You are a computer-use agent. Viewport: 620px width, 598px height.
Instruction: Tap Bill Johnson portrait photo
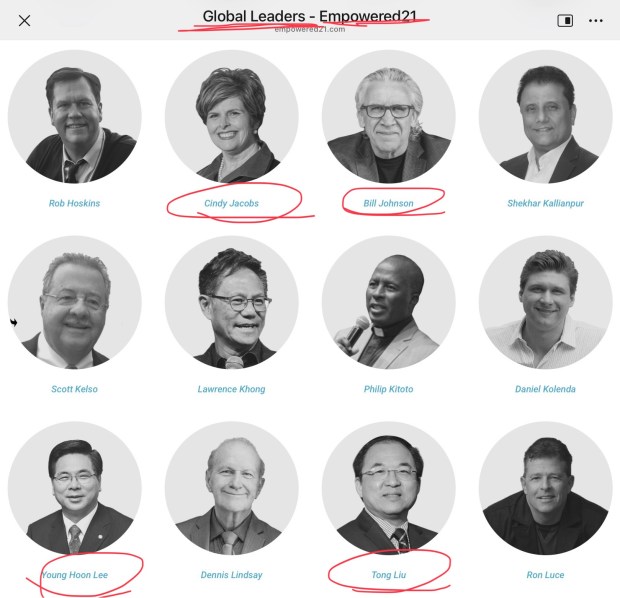point(389,117)
